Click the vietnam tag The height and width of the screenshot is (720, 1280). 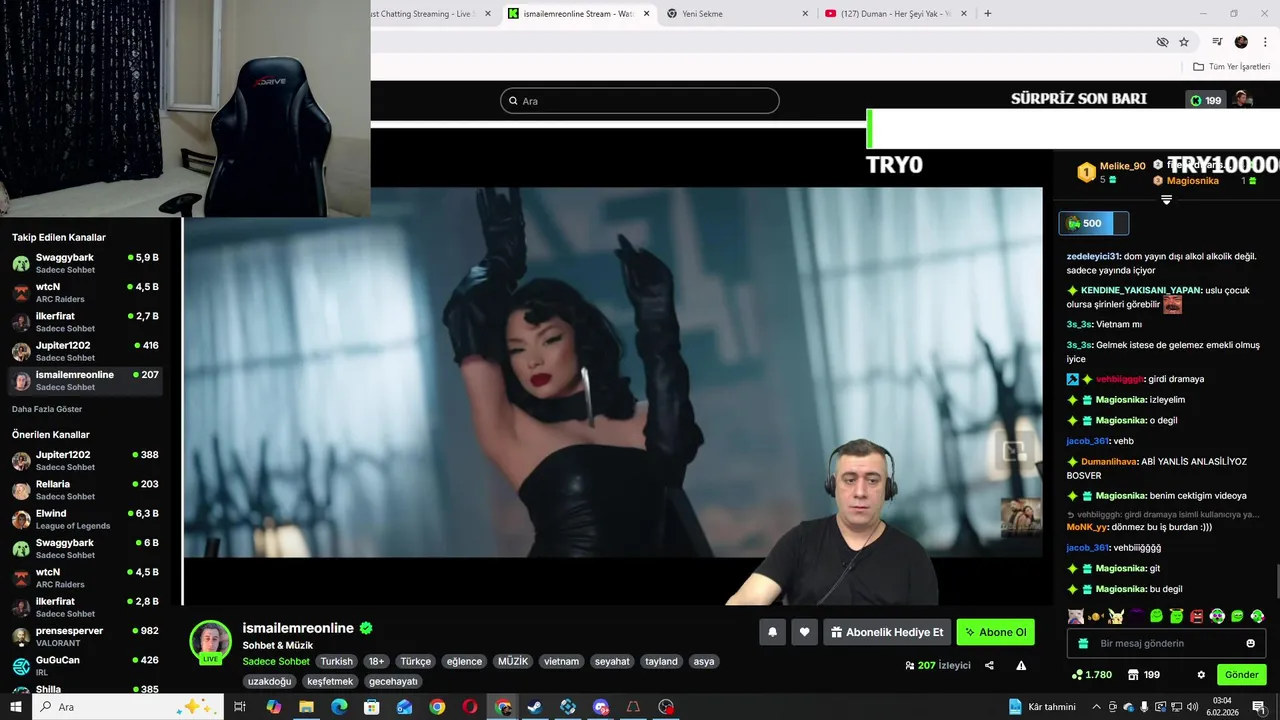(561, 661)
